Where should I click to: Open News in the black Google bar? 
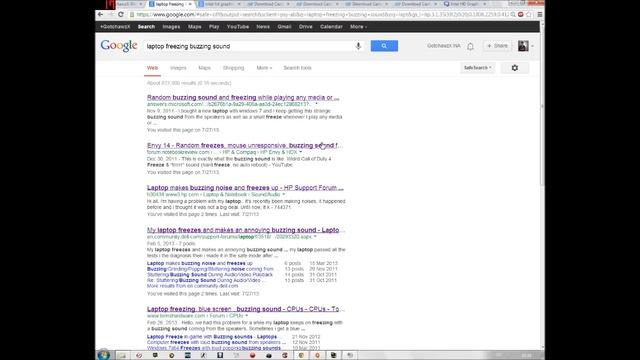pos(263,27)
